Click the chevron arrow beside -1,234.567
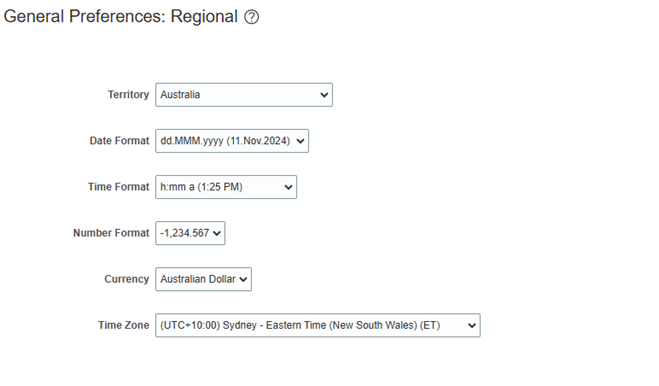The image size is (659, 386). pos(216,233)
